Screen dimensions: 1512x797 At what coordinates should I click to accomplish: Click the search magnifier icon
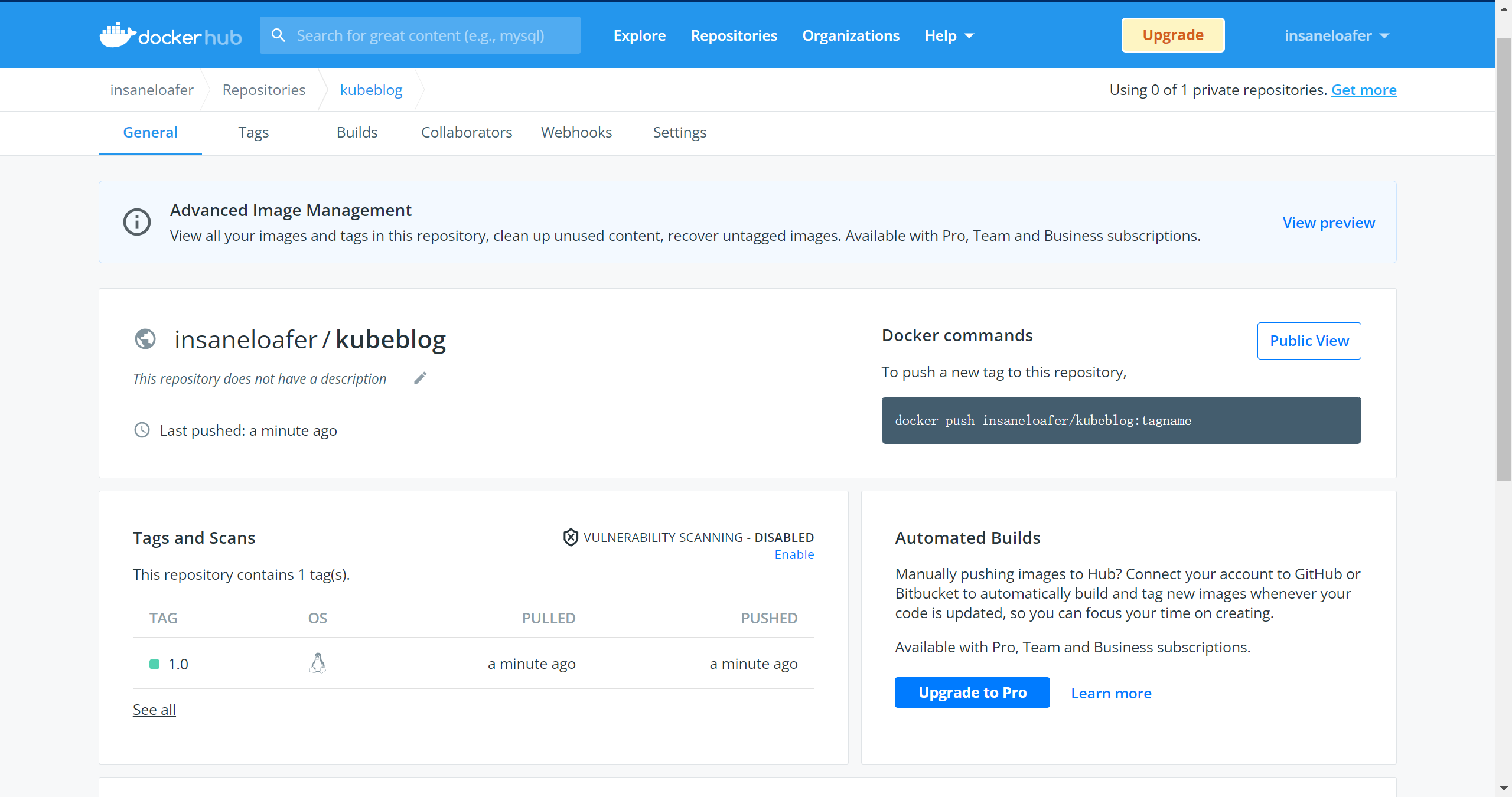pos(278,35)
